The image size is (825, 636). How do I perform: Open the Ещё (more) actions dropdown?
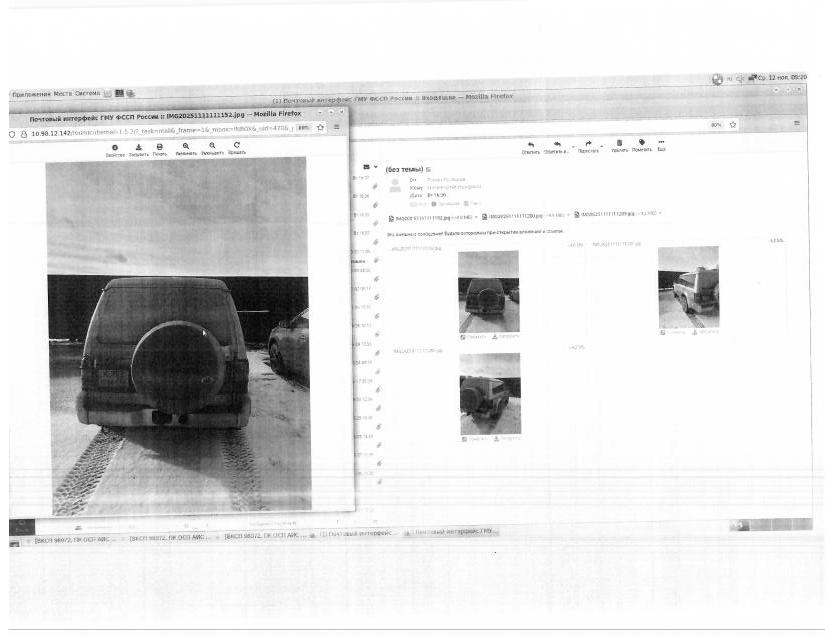click(661, 144)
